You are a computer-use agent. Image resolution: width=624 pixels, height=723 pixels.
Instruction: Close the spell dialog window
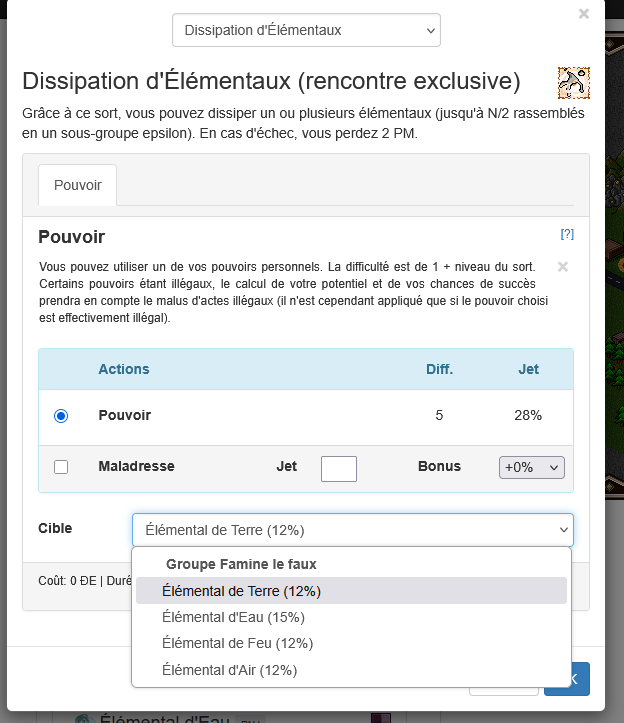[x=584, y=14]
